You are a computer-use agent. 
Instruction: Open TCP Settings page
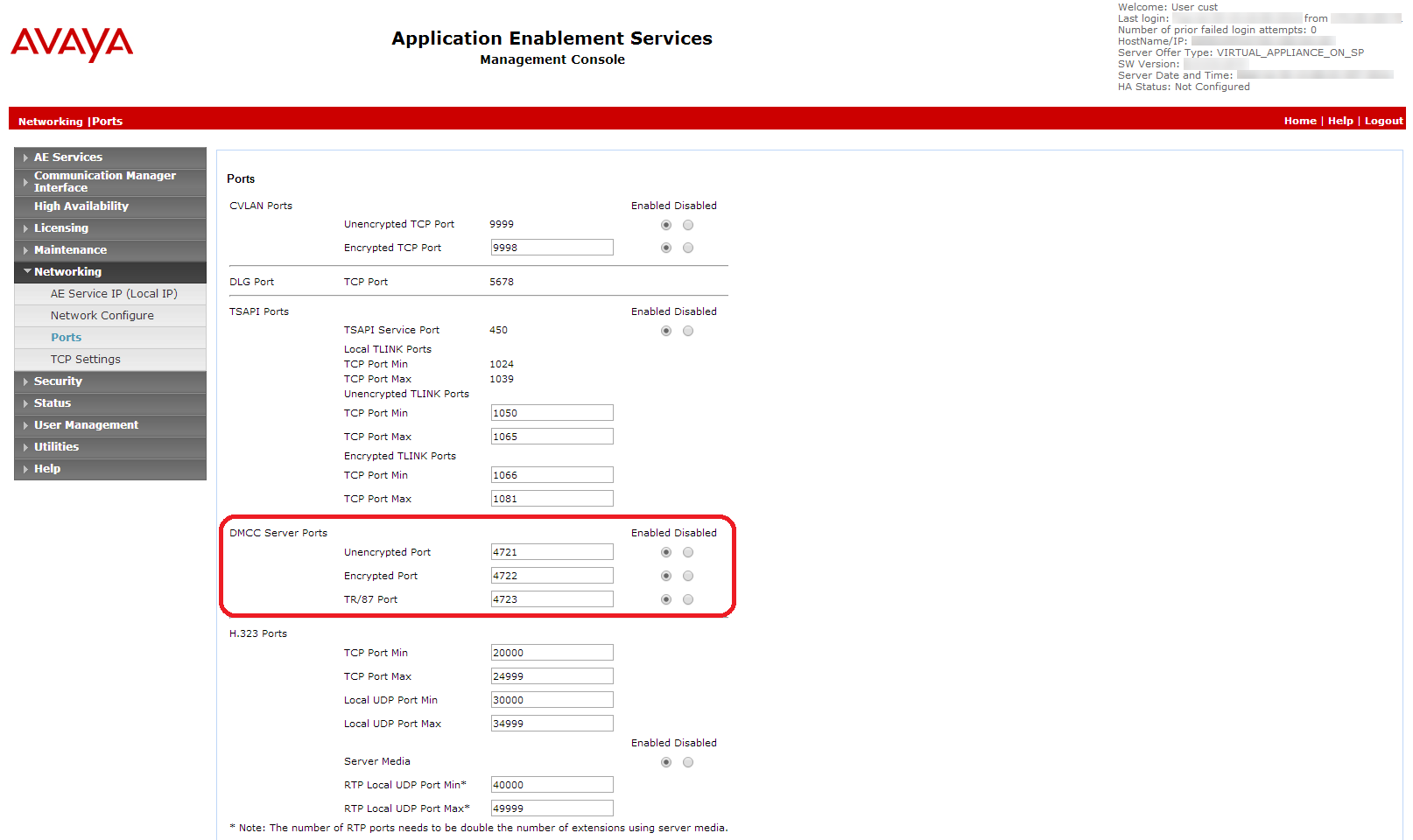(110, 360)
